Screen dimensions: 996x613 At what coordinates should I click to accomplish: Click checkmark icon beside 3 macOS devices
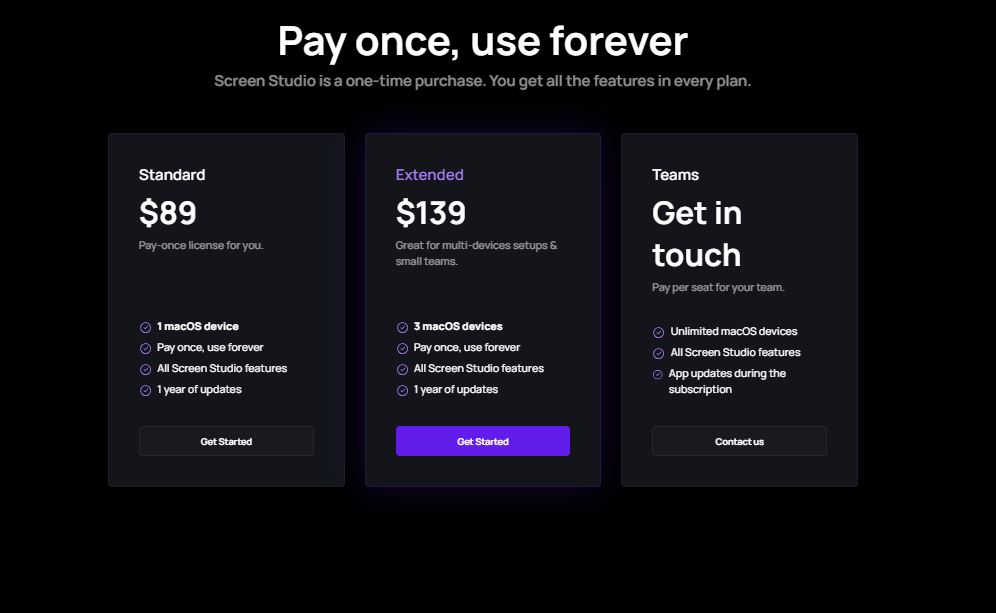coord(402,327)
